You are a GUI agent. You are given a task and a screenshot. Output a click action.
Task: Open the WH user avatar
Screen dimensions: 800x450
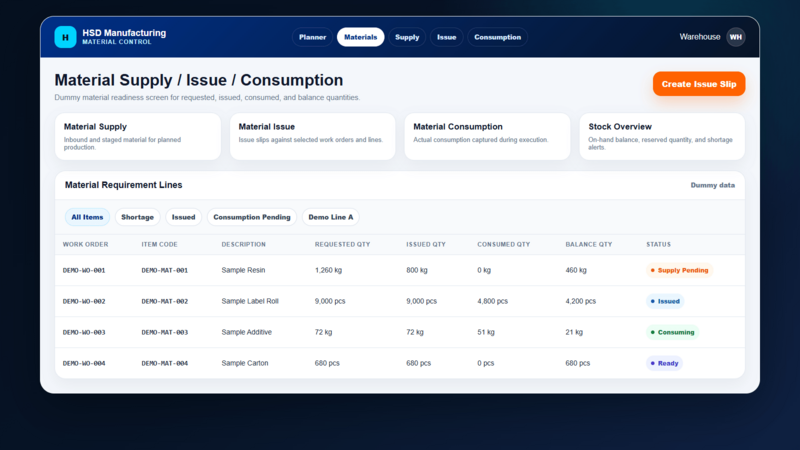coord(735,37)
